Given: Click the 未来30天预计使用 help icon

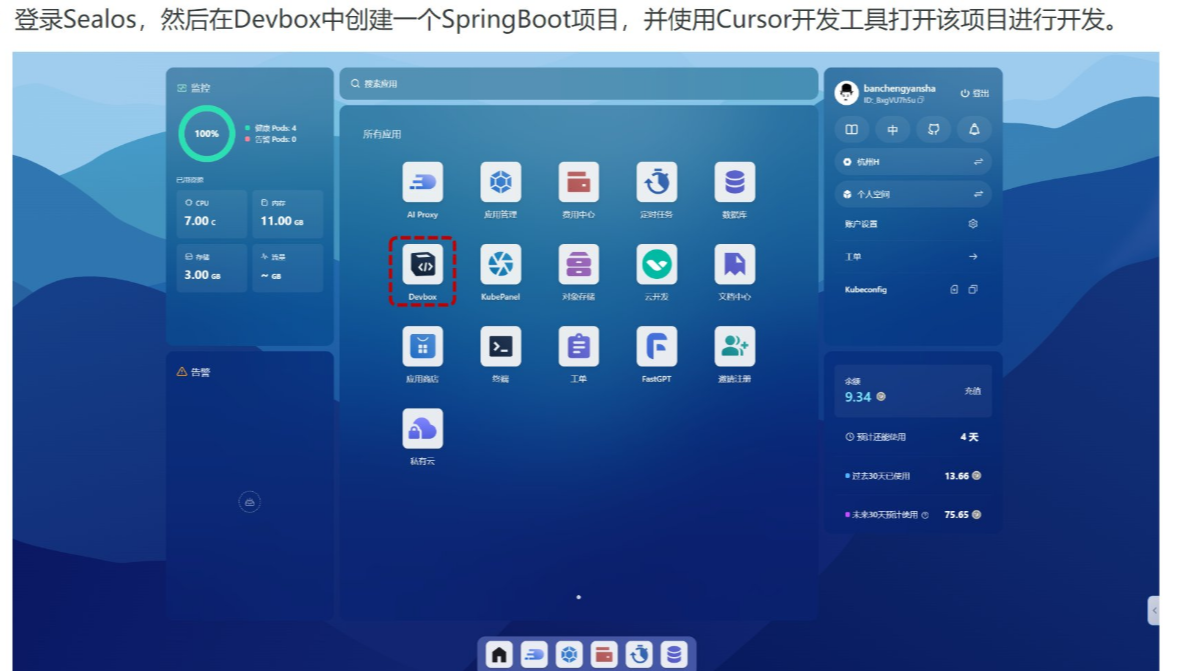Looking at the screenshot, I should [925, 515].
